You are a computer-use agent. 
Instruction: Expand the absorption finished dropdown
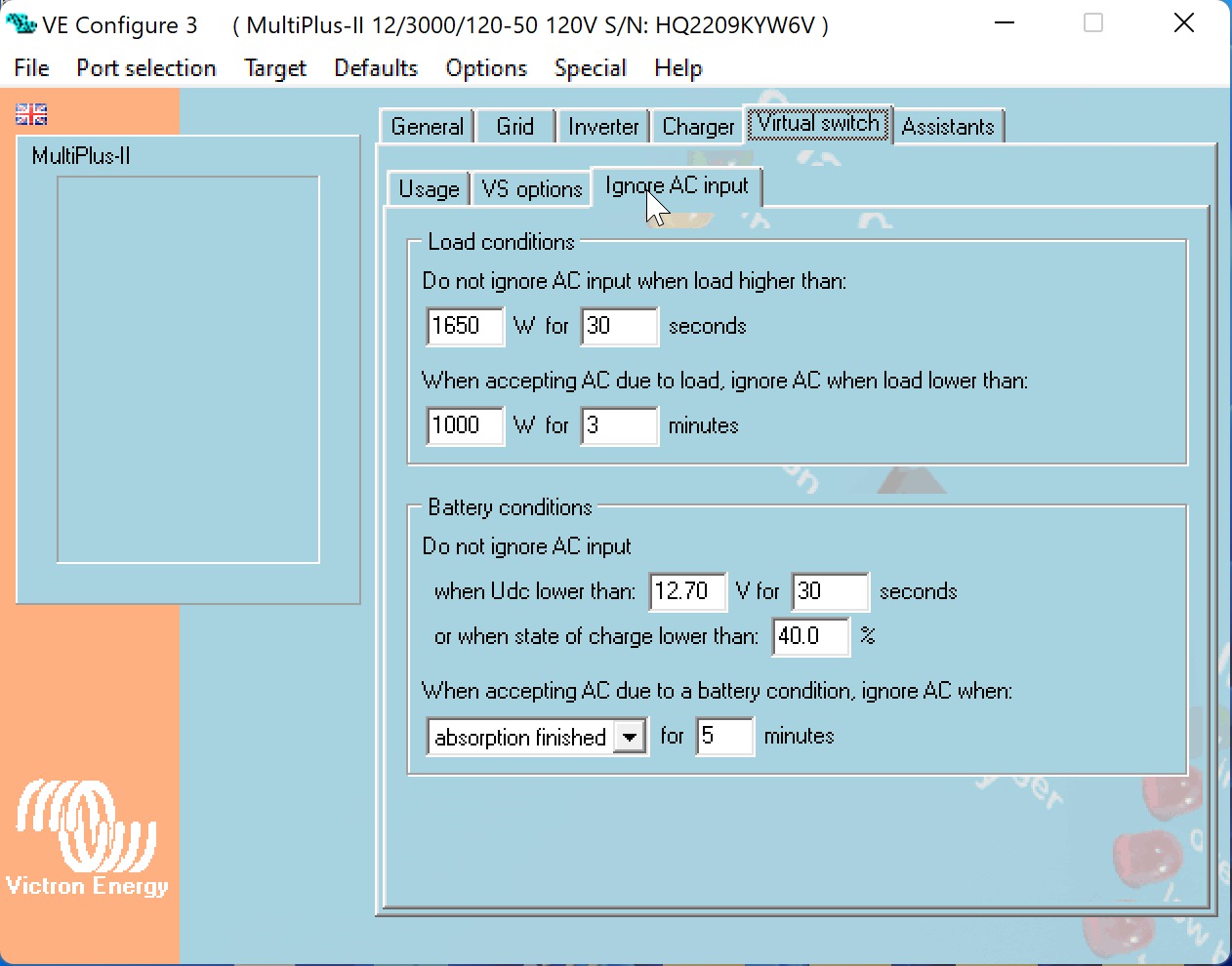[630, 737]
